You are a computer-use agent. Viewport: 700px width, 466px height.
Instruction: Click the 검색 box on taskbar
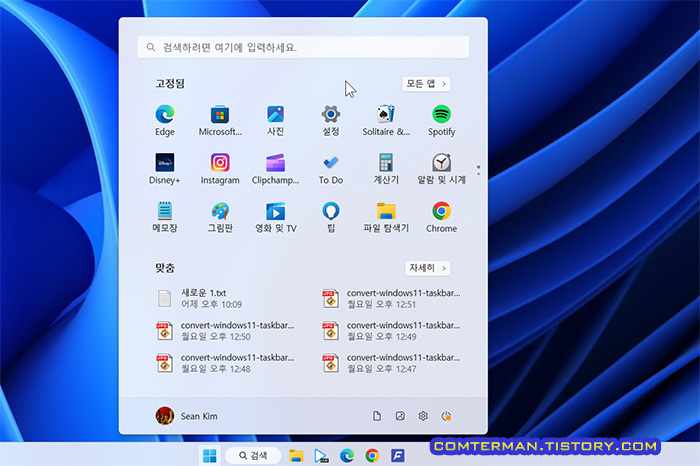253,456
